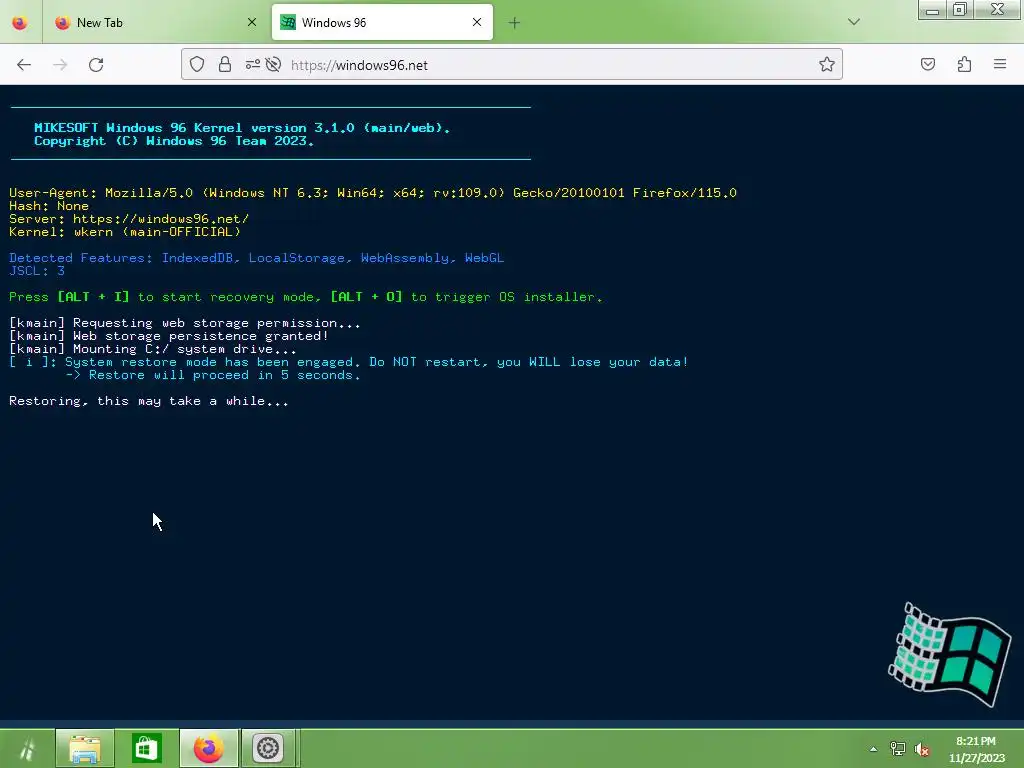Click the "[ALT + O]" OS installer shortcut text
Image resolution: width=1024 pixels, height=768 pixels.
click(x=366, y=297)
